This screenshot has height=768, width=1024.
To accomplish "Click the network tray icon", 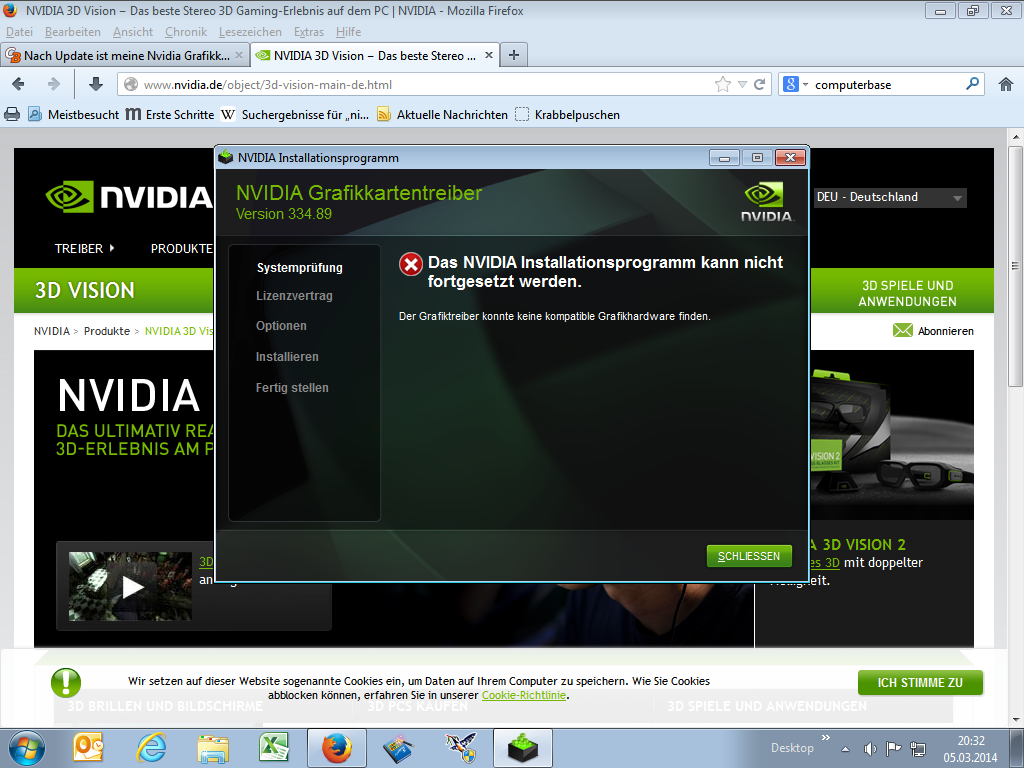I will (x=918, y=748).
